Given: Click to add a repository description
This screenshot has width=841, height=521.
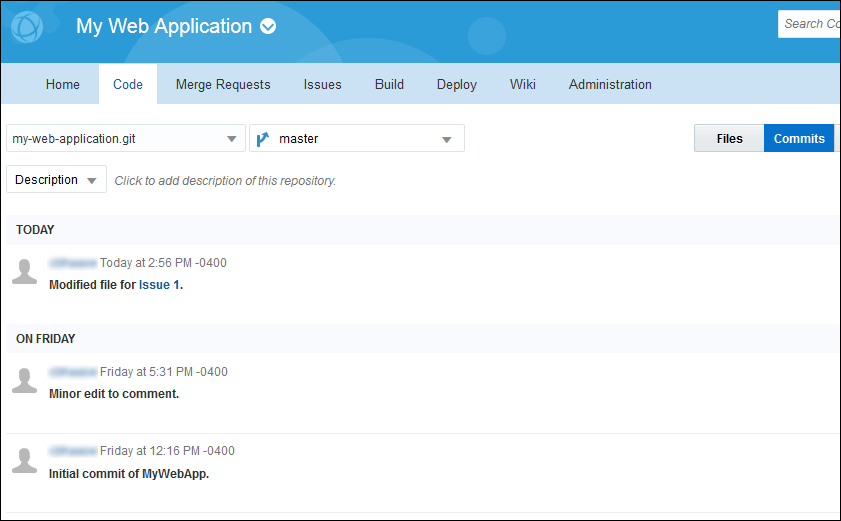Looking at the screenshot, I should [225, 181].
